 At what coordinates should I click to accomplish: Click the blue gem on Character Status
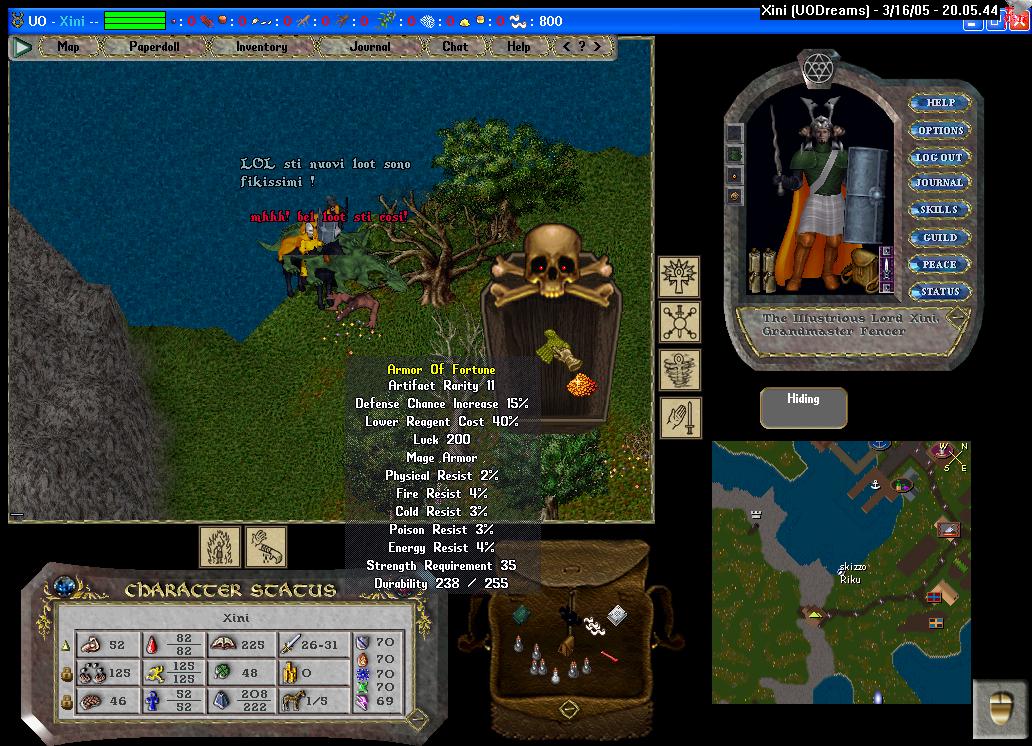tap(64, 585)
